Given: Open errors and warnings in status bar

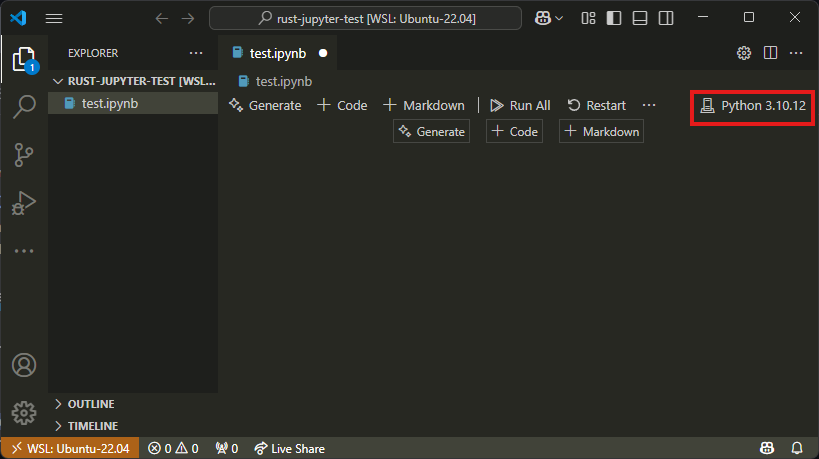Looking at the screenshot, I should (173, 449).
